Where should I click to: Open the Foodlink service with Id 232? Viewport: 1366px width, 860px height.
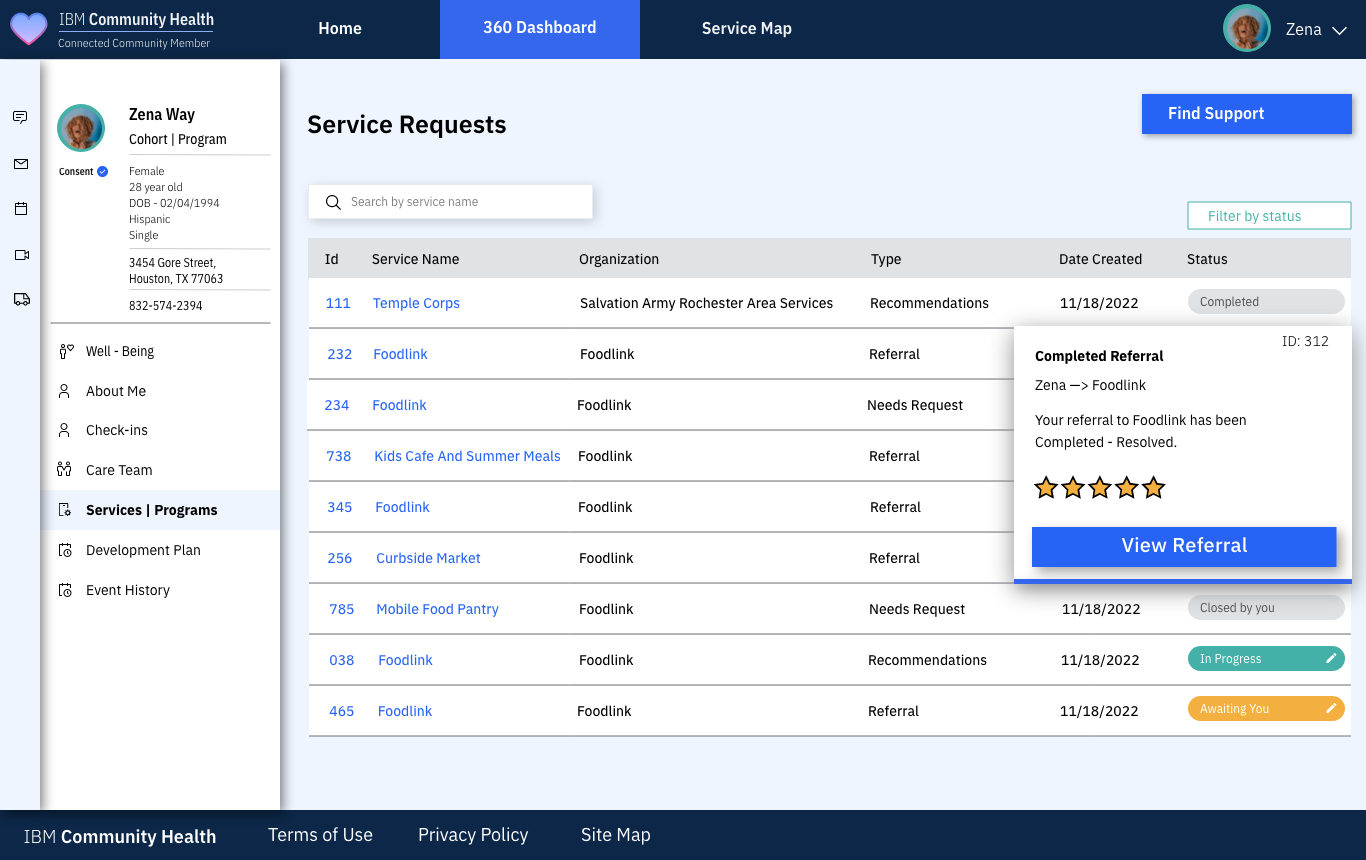click(400, 354)
